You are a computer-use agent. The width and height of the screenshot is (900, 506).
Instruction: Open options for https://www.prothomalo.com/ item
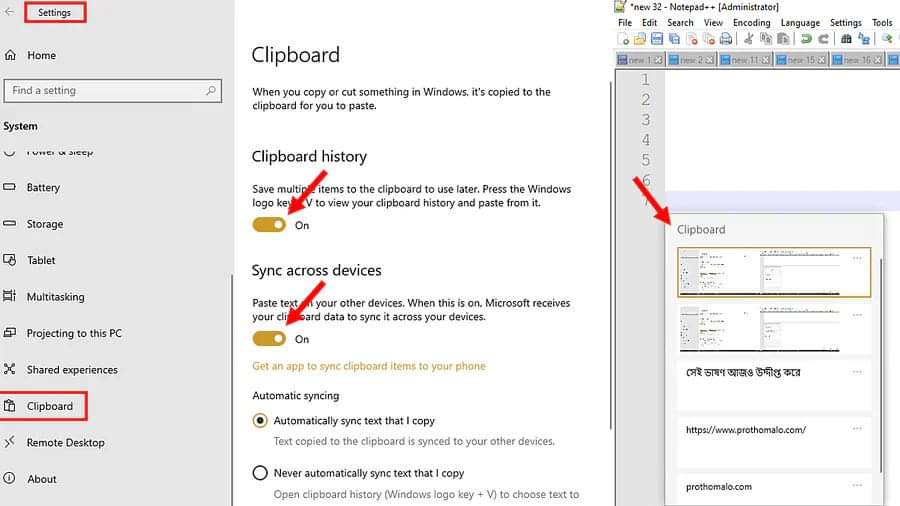click(x=857, y=429)
